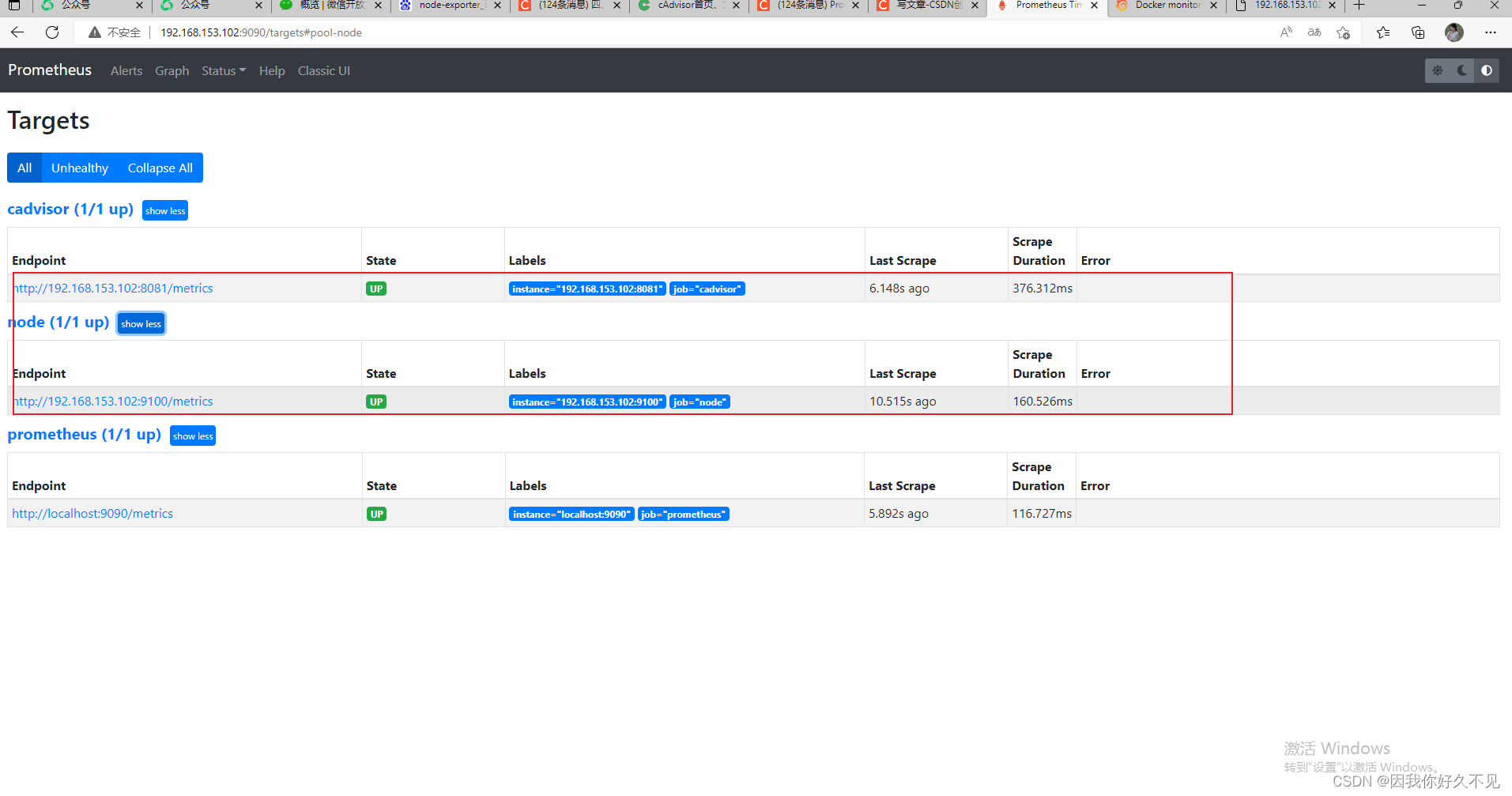The image size is (1512, 796).
Task: Switch to the cAdvisor browser tab
Action: pos(689,6)
